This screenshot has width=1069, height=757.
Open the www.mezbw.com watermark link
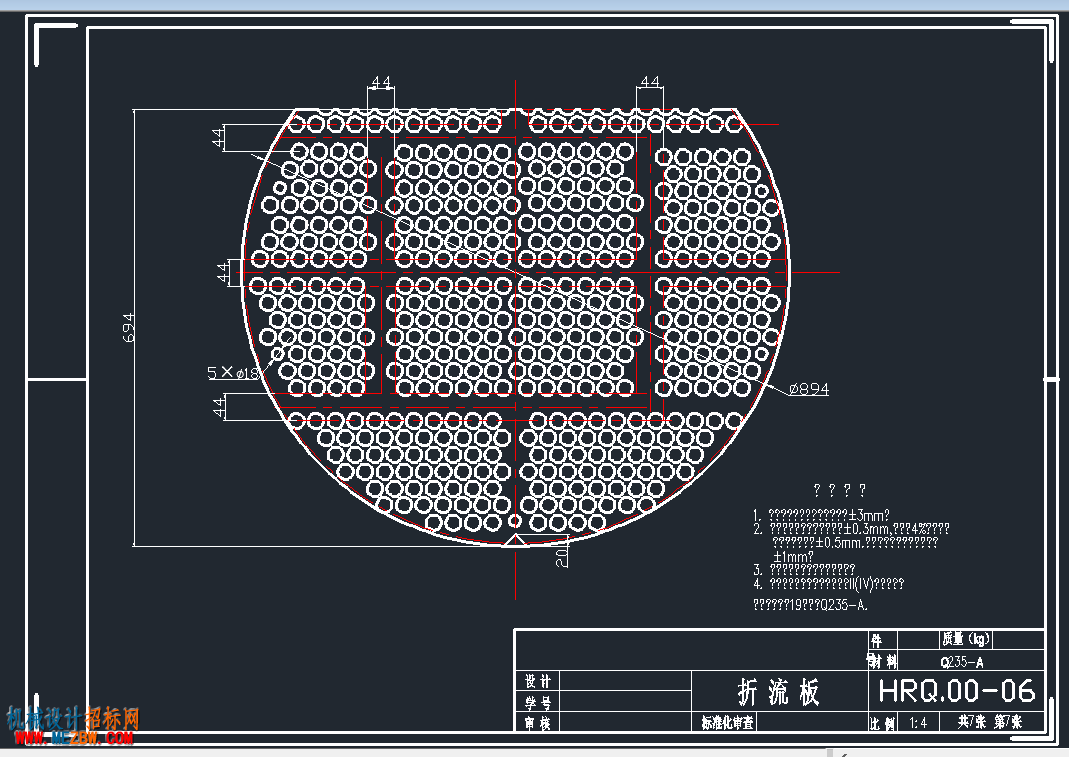click(x=72, y=738)
